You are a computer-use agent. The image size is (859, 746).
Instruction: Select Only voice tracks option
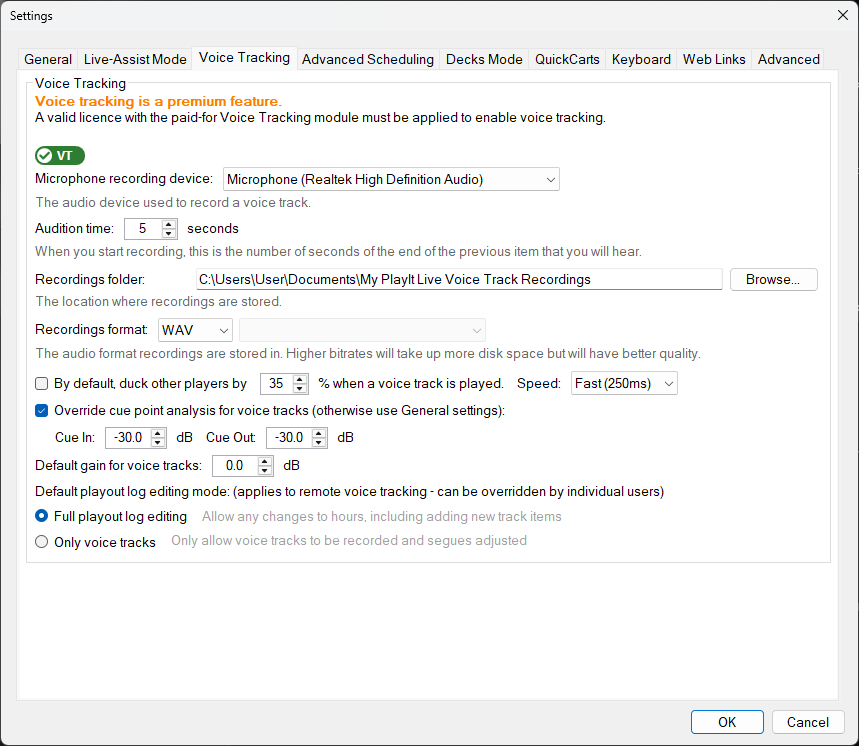[42, 542]
